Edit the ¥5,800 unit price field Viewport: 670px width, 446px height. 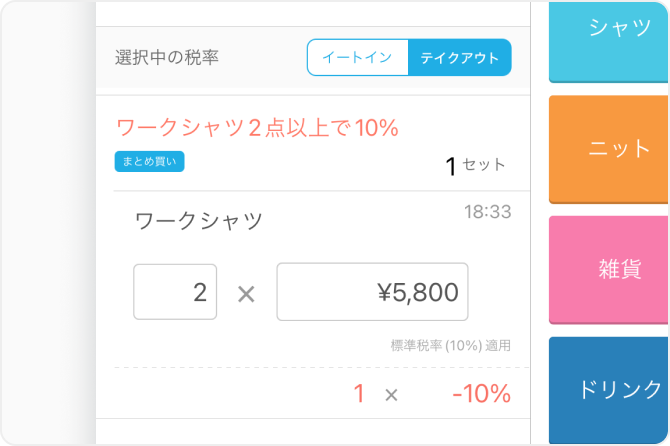click(x=372, y=292)
